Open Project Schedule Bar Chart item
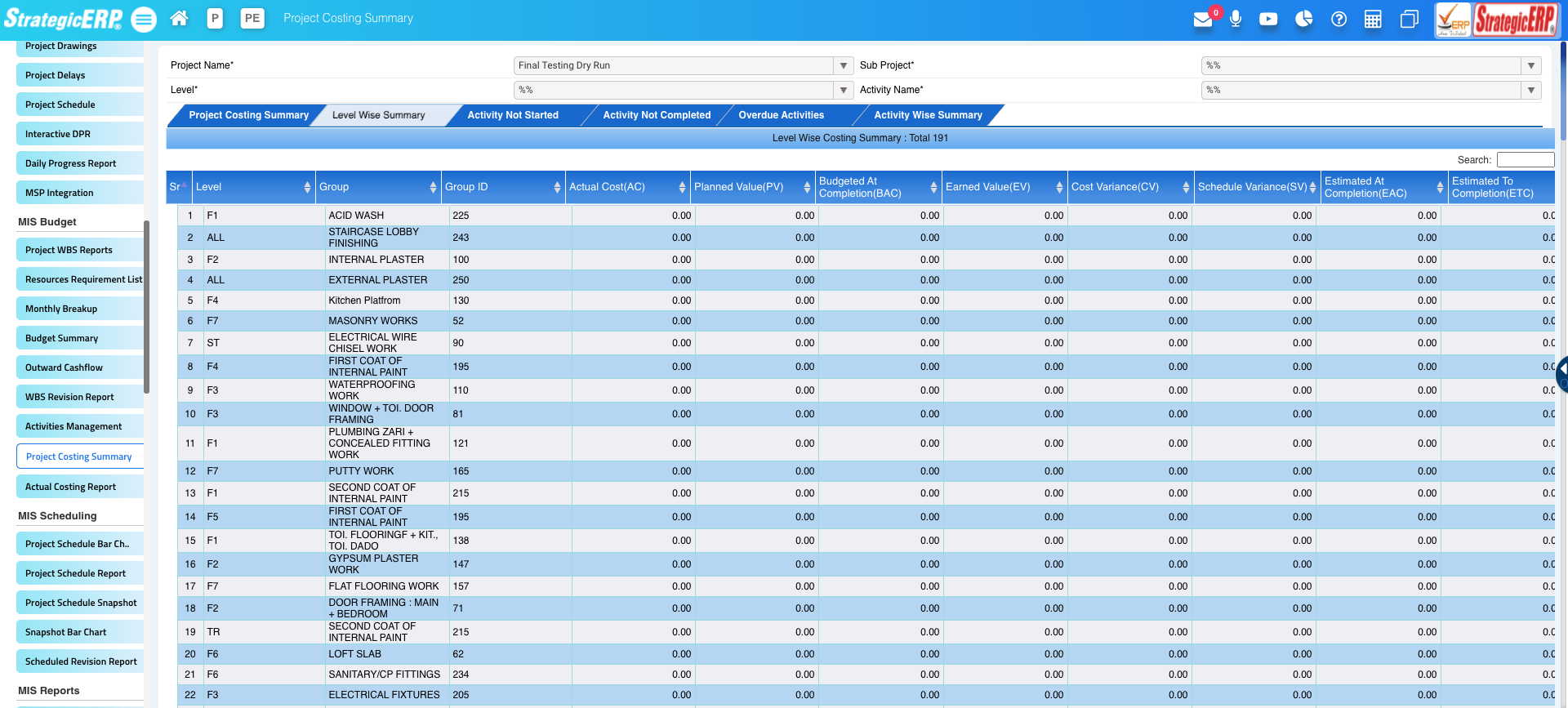This screenshot has height=708, width=1568. tap(80, 544)
